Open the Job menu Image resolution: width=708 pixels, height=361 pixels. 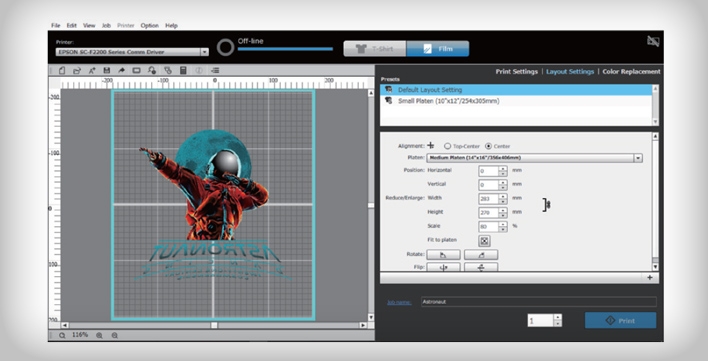point(106,26)
